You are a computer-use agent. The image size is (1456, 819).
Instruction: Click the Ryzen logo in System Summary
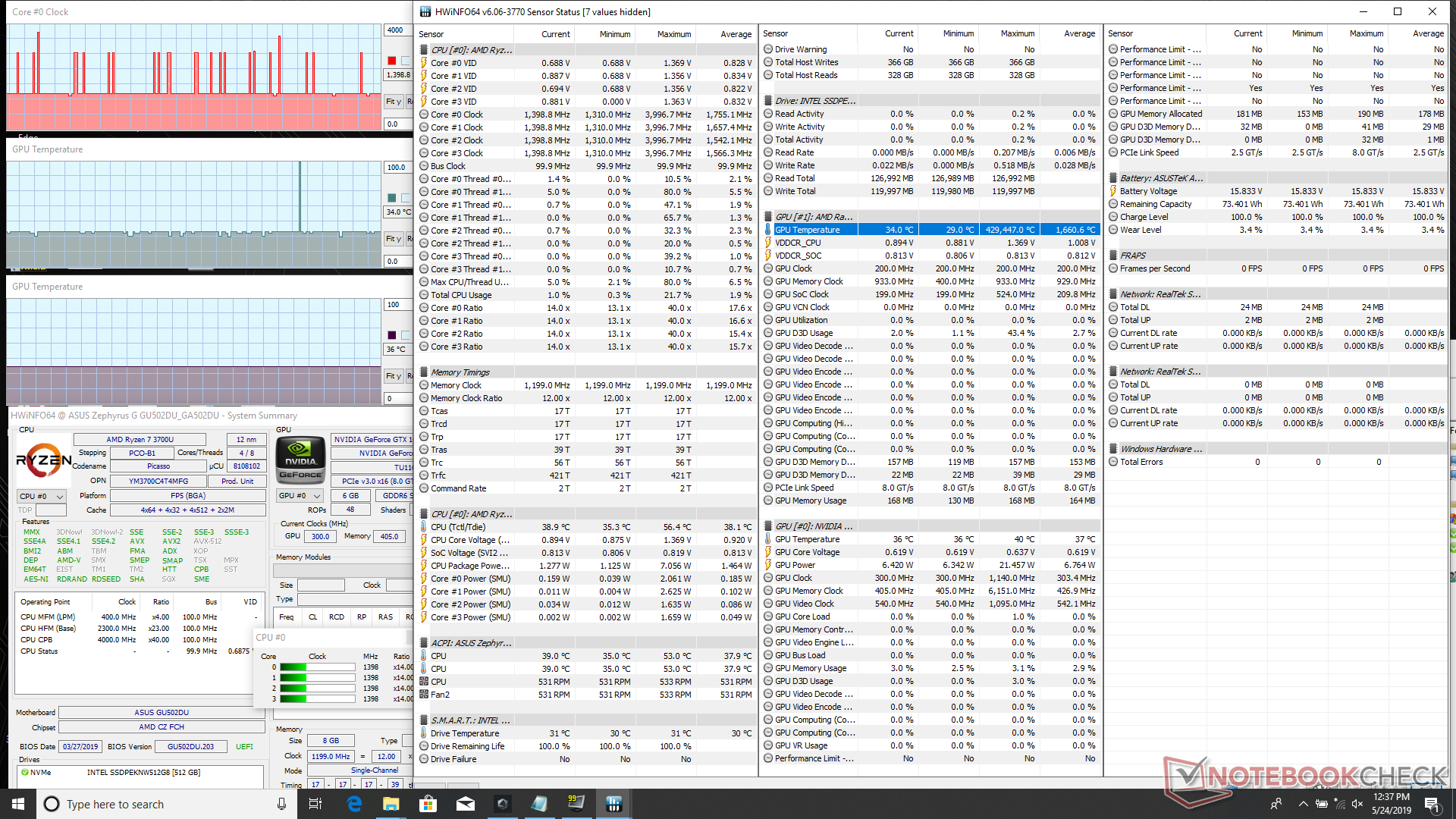[43, 460]
